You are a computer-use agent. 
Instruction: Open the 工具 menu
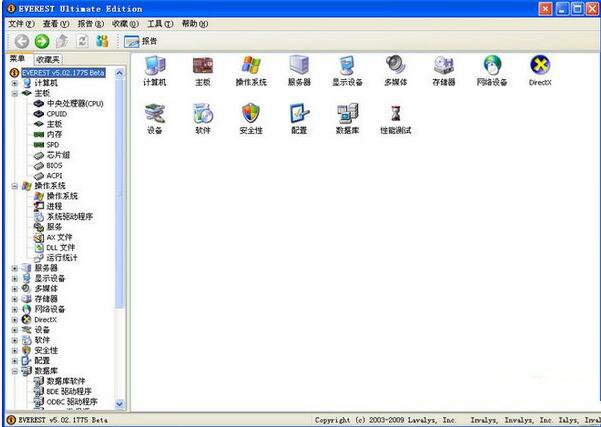coord(160,24)
